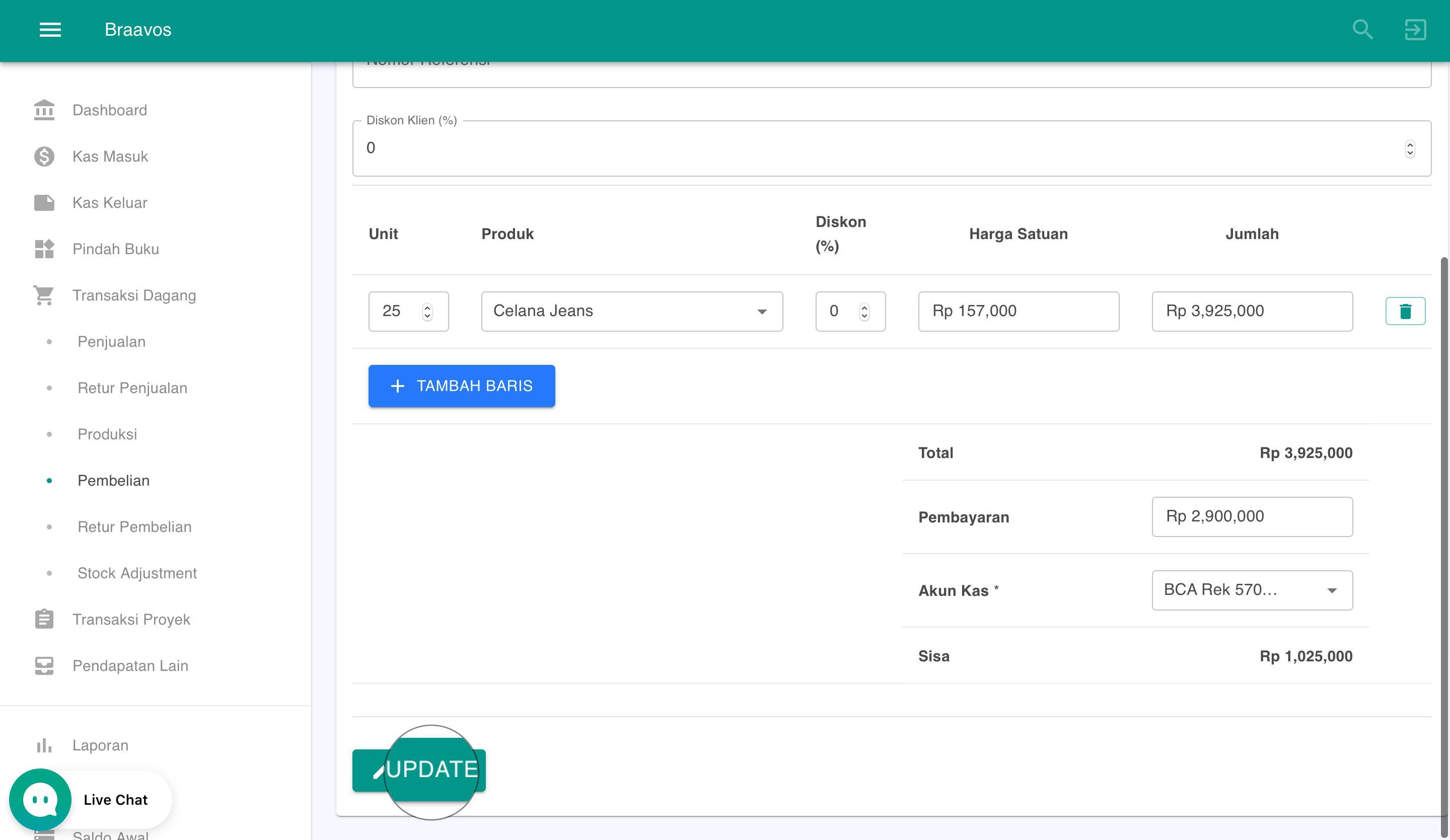Open the Celana Jeans product dropdown
This screenshot has width=1450, height=840.
[632, 311]
